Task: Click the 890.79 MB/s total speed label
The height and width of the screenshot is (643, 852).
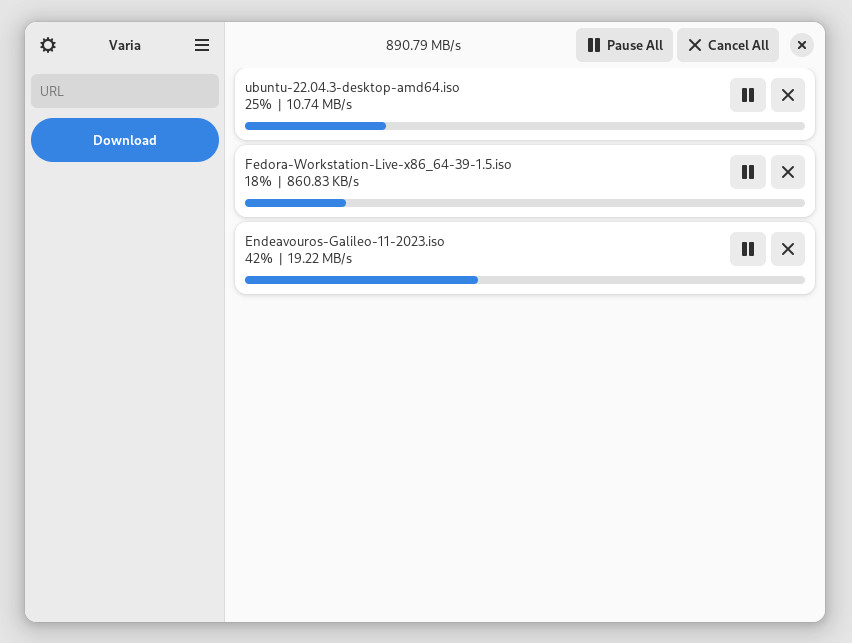Action: [423, 45]
